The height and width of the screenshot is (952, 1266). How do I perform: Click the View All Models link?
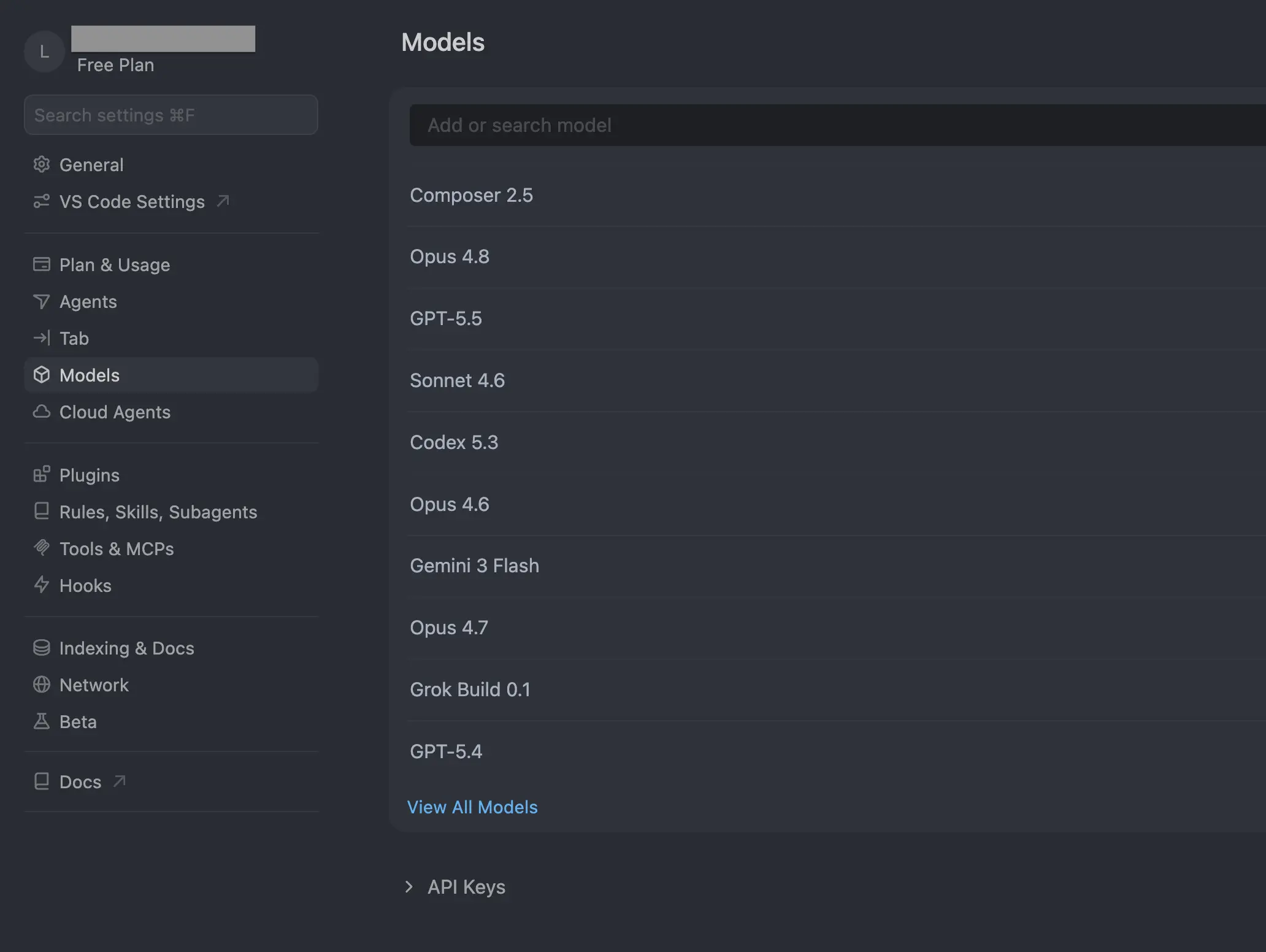coord(472,807)
